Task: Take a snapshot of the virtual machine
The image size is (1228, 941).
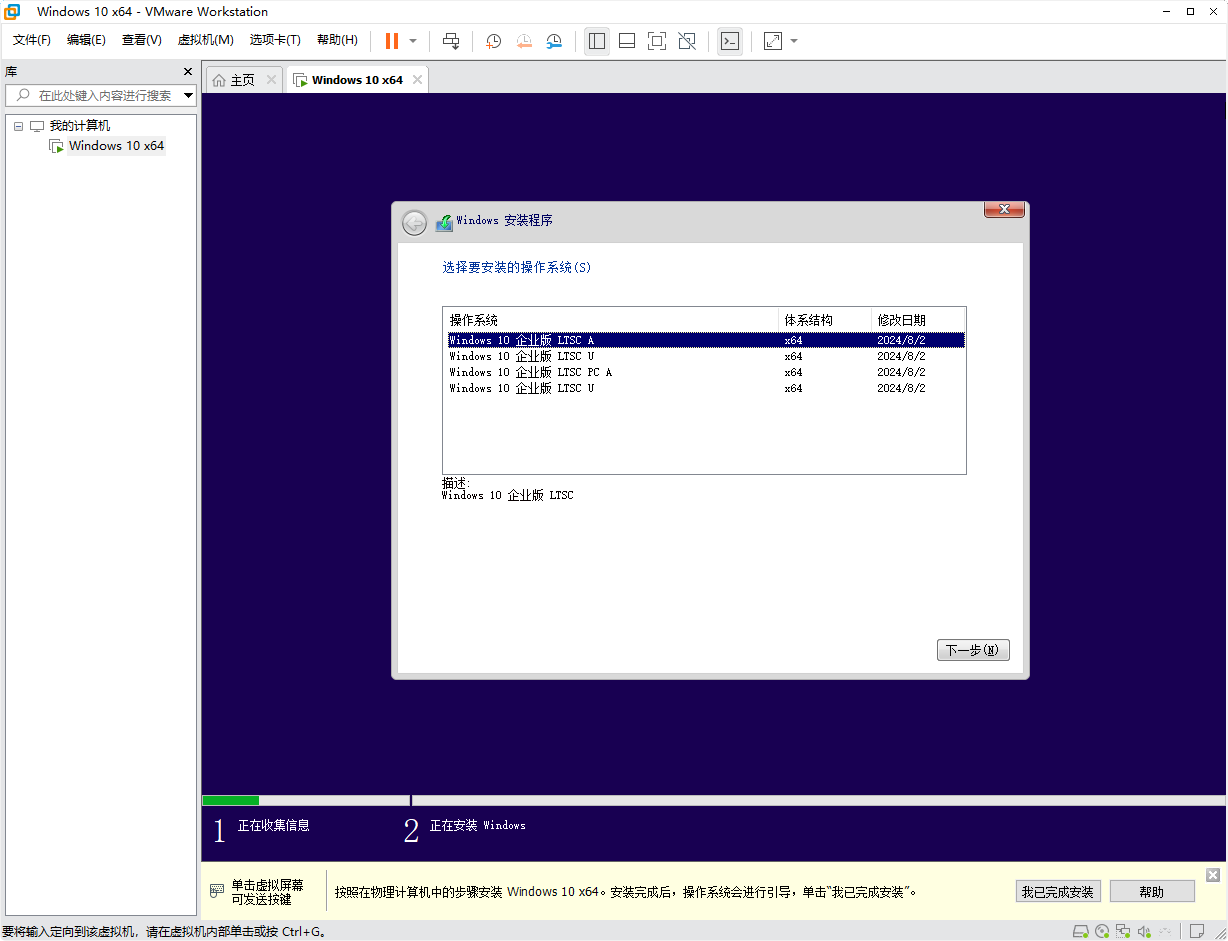Action: (493, 41)
